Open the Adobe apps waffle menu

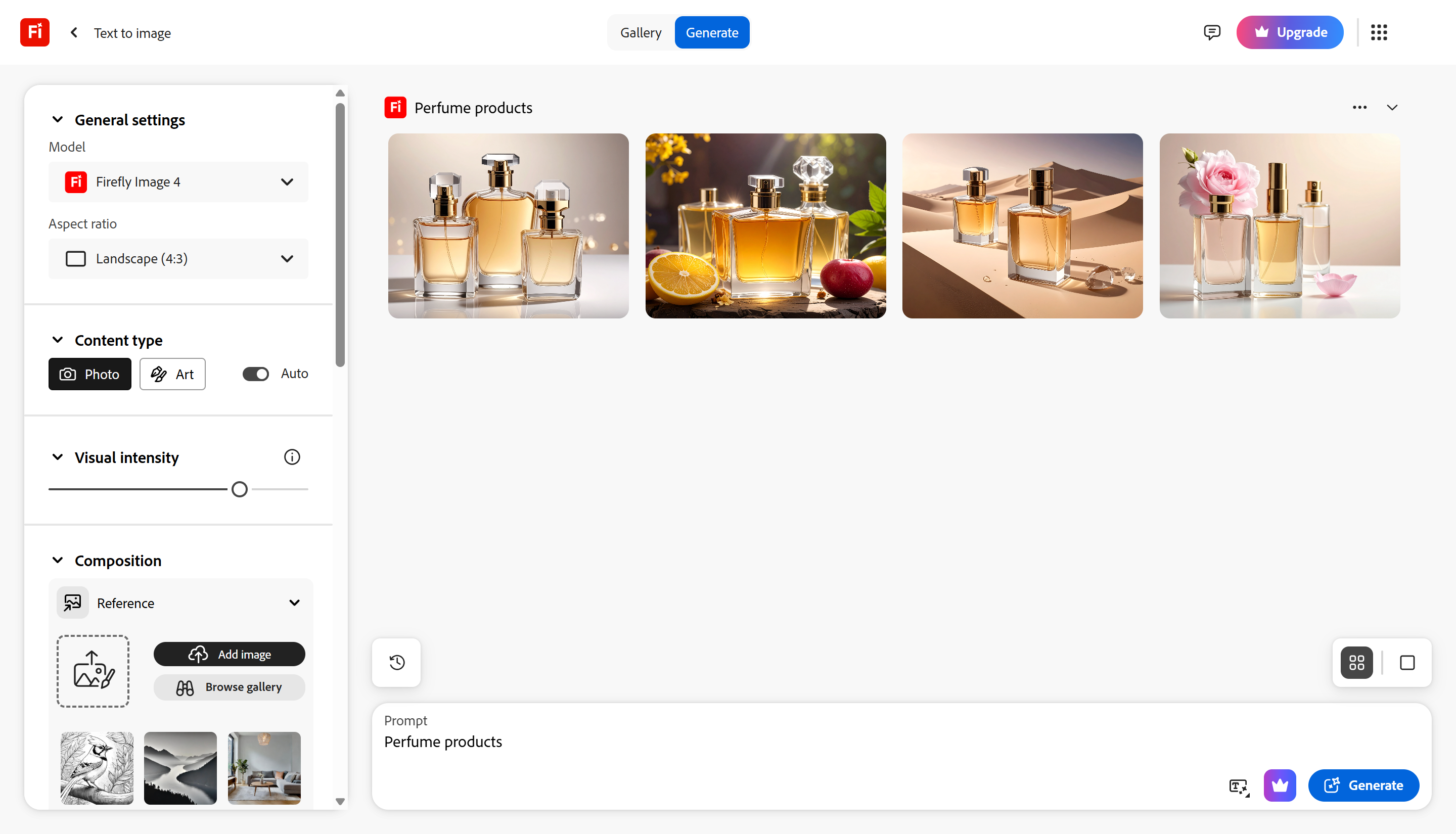tap(1379, 32)
